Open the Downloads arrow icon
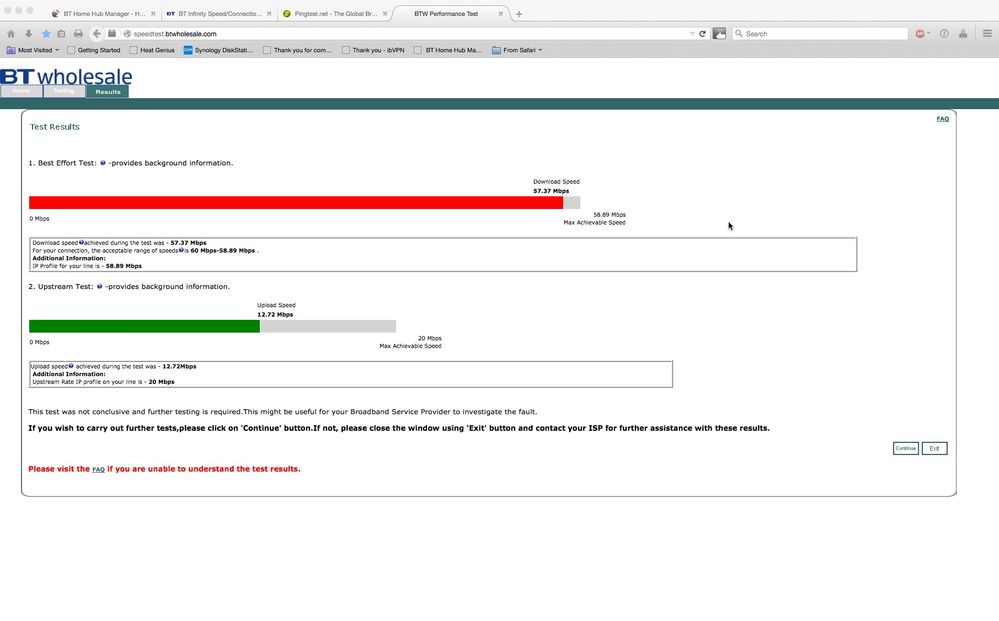Image resolution: width=999 pixels, height=621 pixels. coord(28,34)
